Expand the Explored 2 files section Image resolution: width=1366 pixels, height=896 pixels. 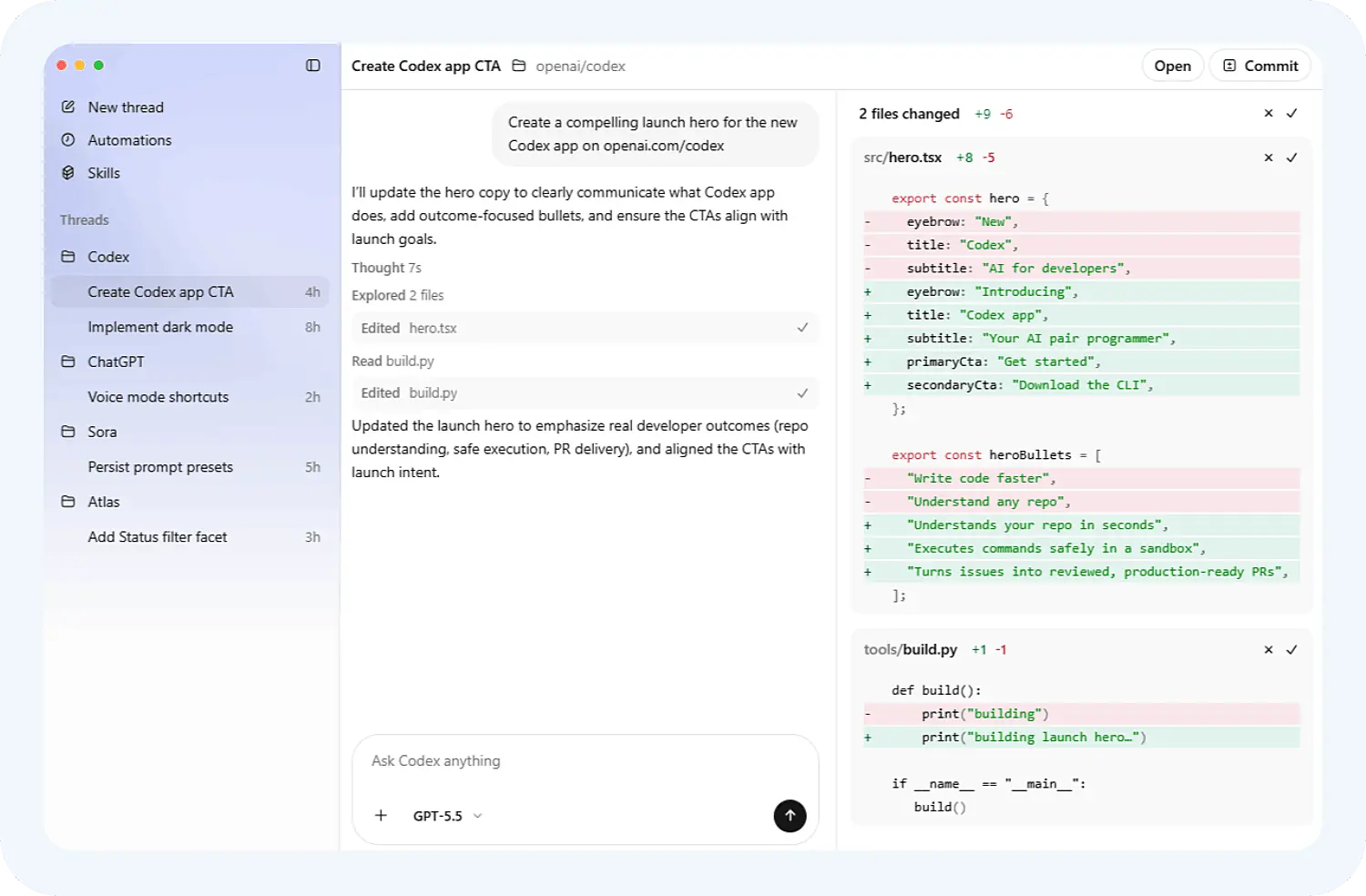click(398, 295)
